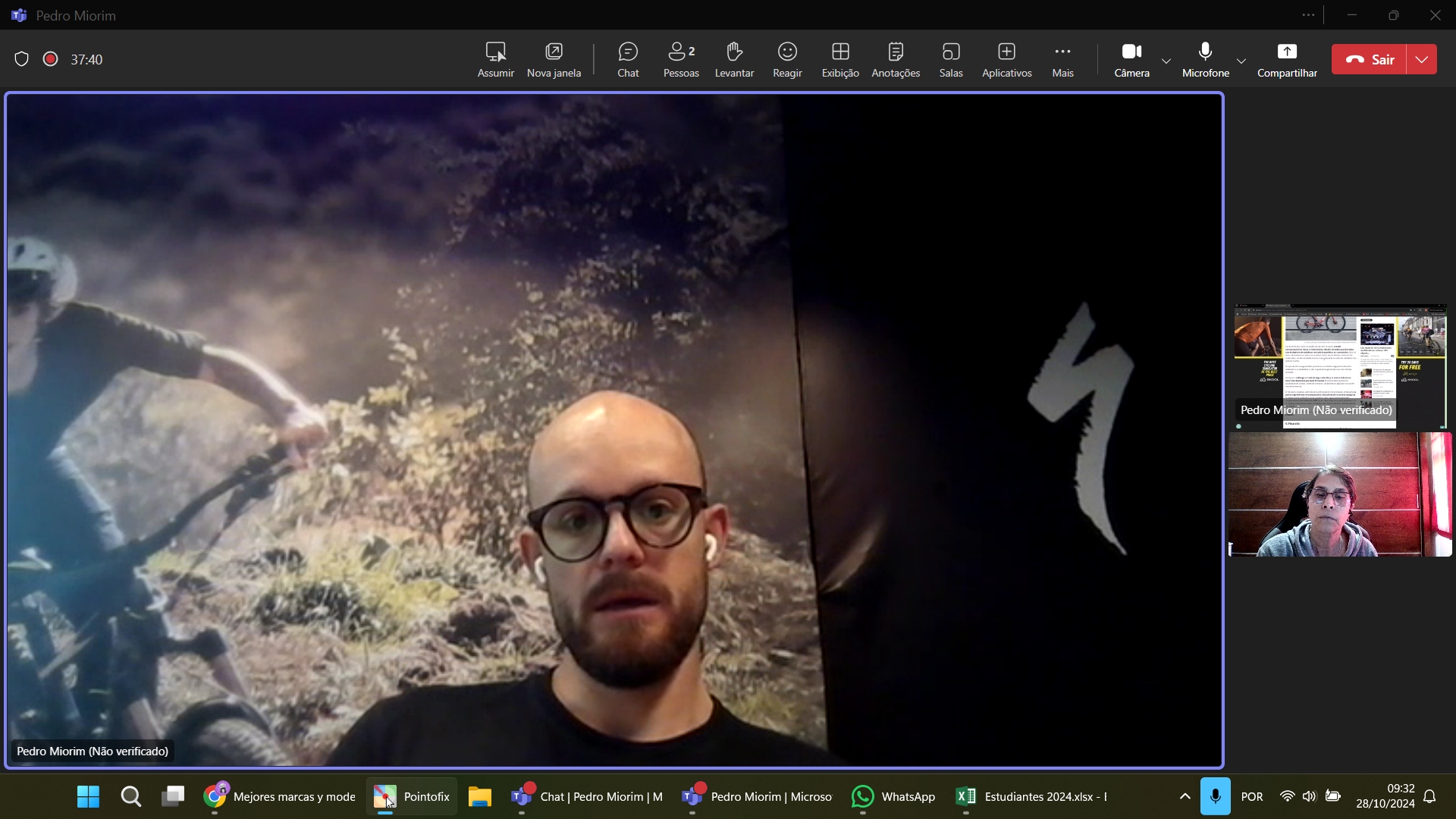Leave the meeting with Sair

tap(1370, 59)
